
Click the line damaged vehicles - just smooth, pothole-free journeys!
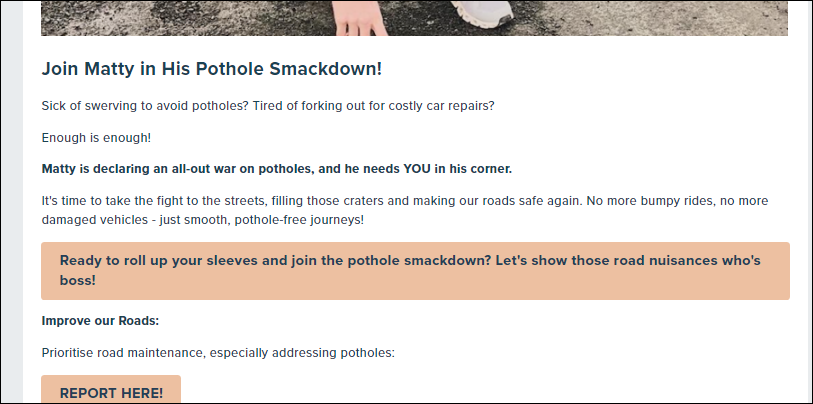[x=203, y=220]
